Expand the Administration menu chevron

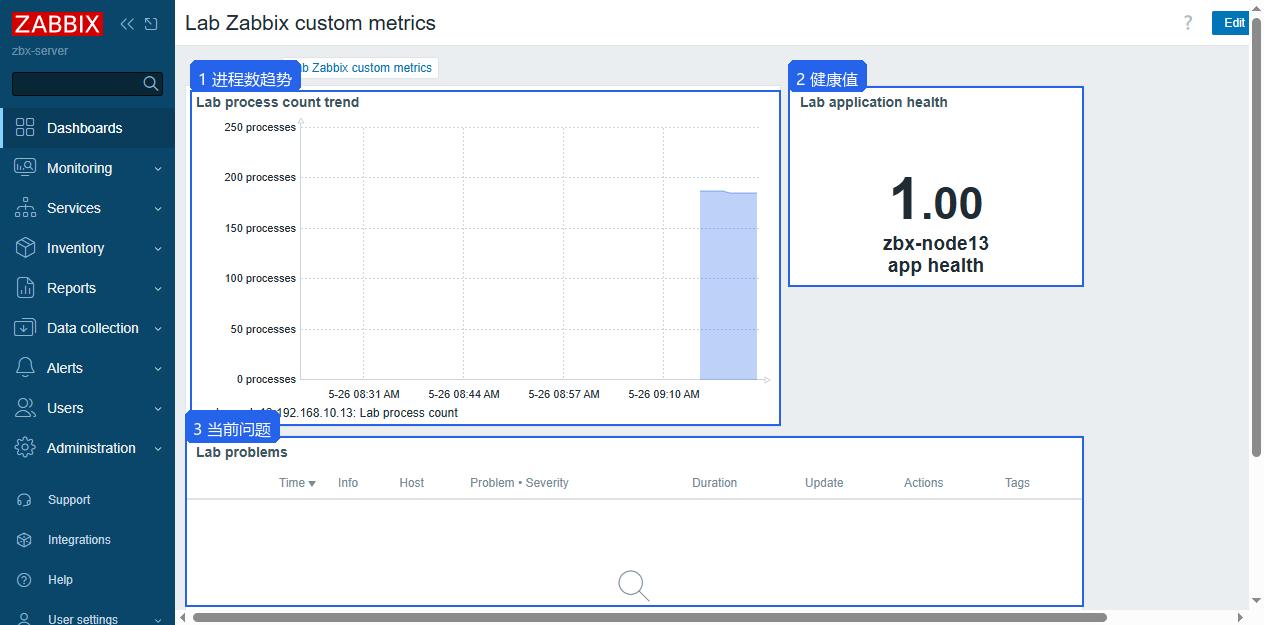coord(158,449)
